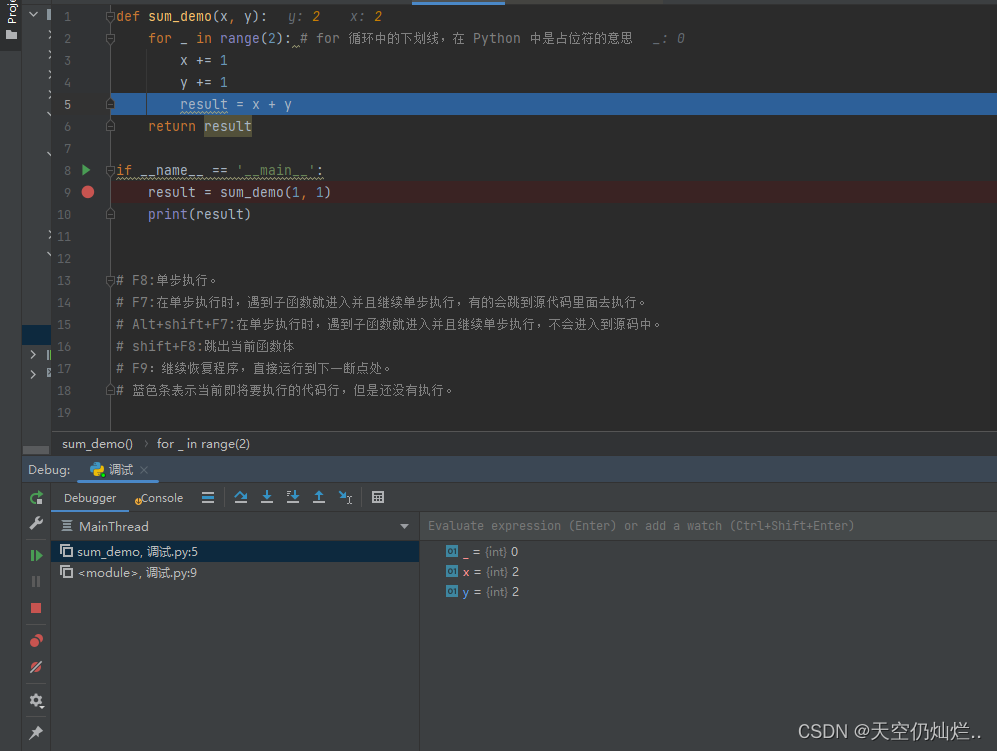Open the Evaluate Expression dialog icon
Image resolution: width=997 pixels, height=751 pixels.
377,497
